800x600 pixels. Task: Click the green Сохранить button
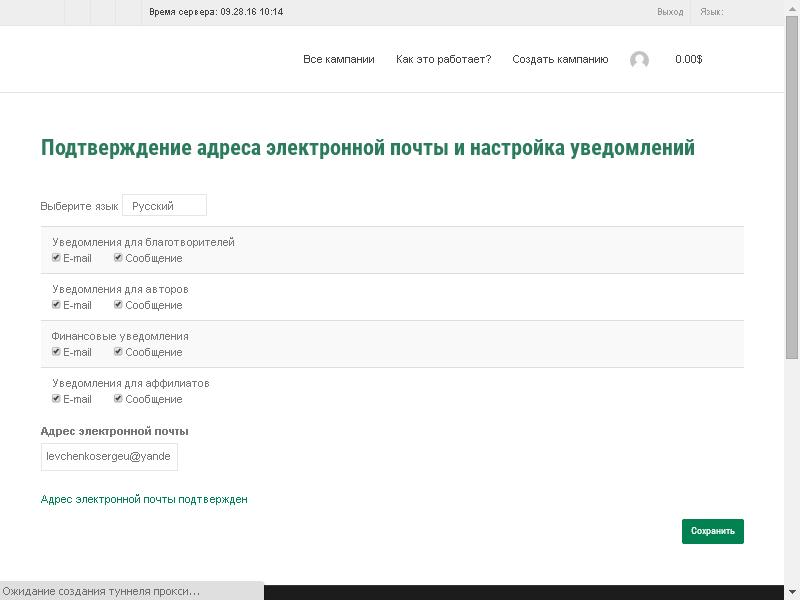coord(713,531)
